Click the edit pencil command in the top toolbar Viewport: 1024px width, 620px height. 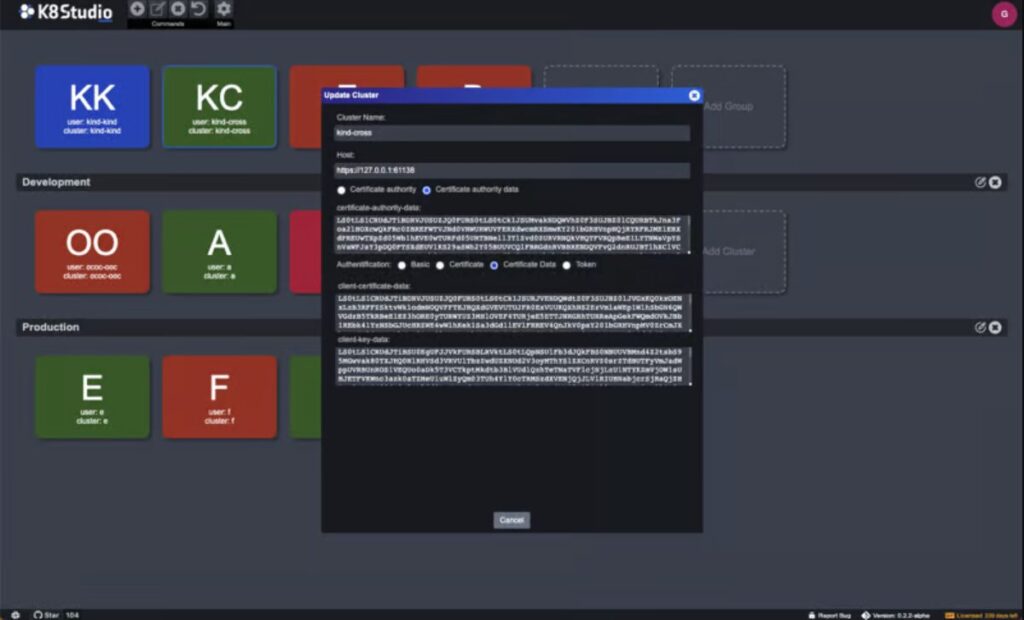click(157, 8)
